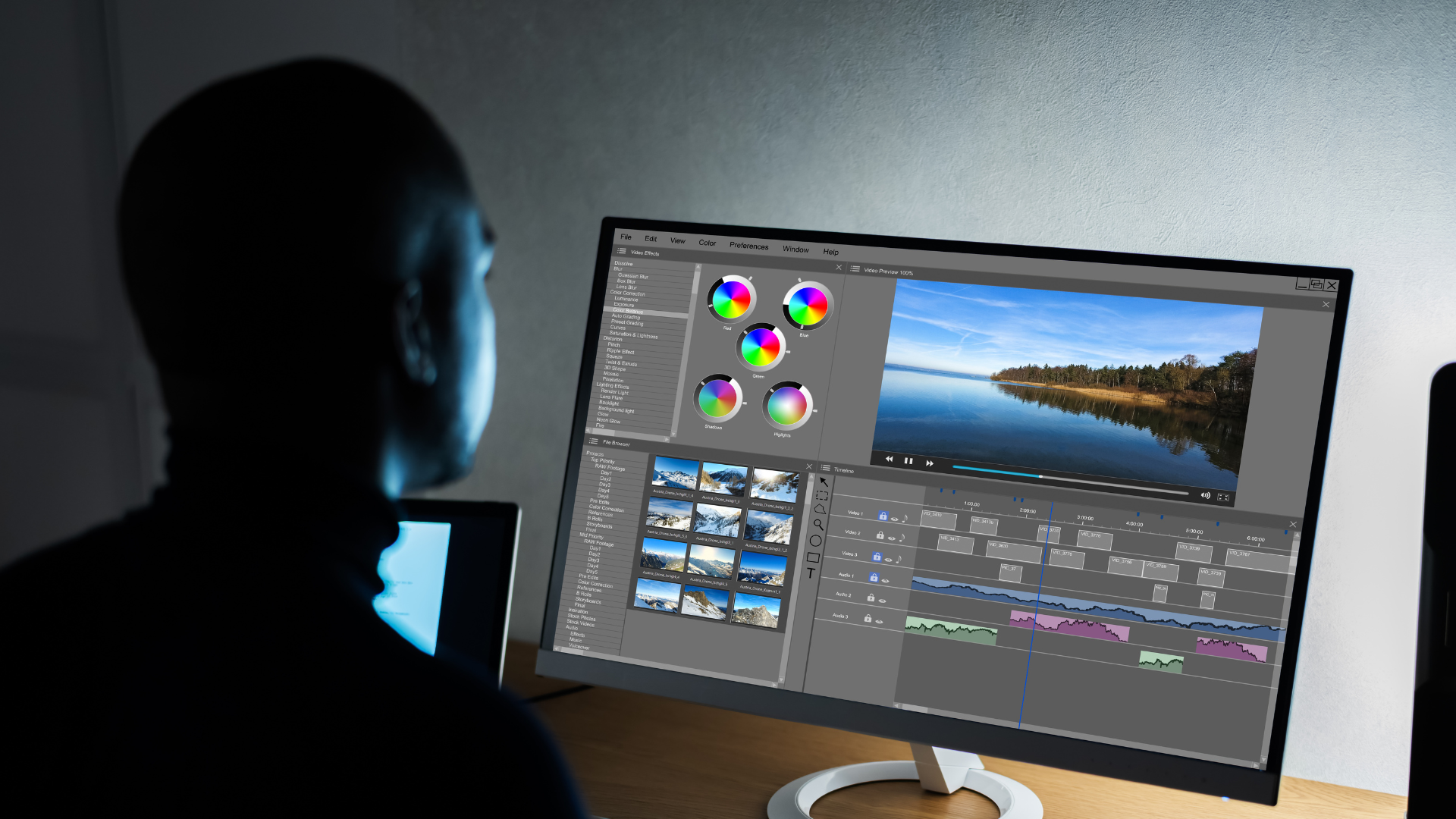Select the ellipse shape tool

tap(815, 541)
